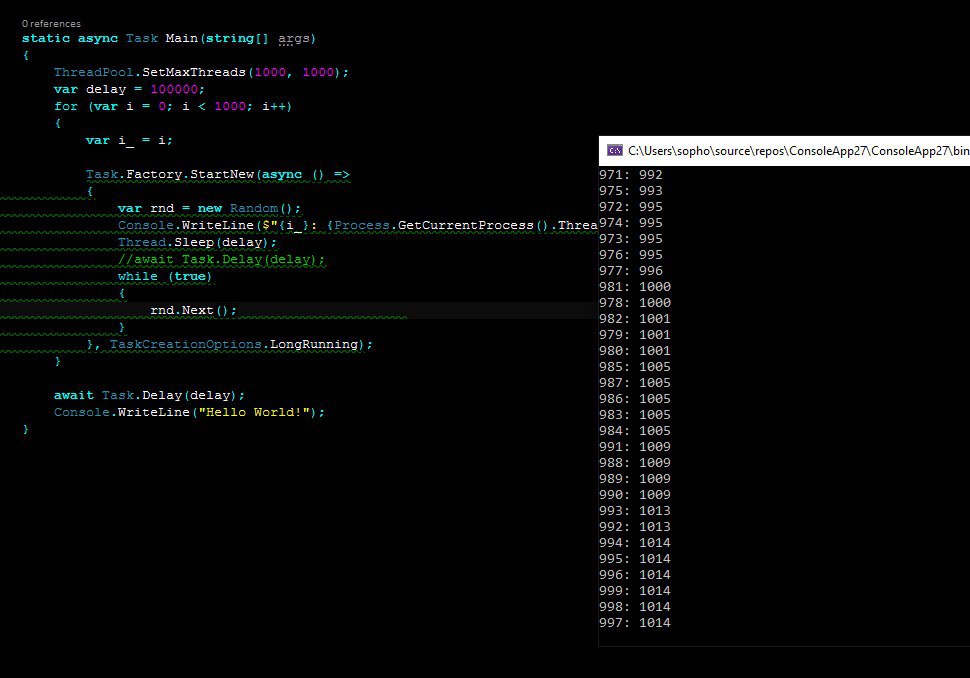Image resolution: width=970 pixels, height=678 pixels.
Task: Click console output line '976: 995'
Action: click(x=630, y=255)
